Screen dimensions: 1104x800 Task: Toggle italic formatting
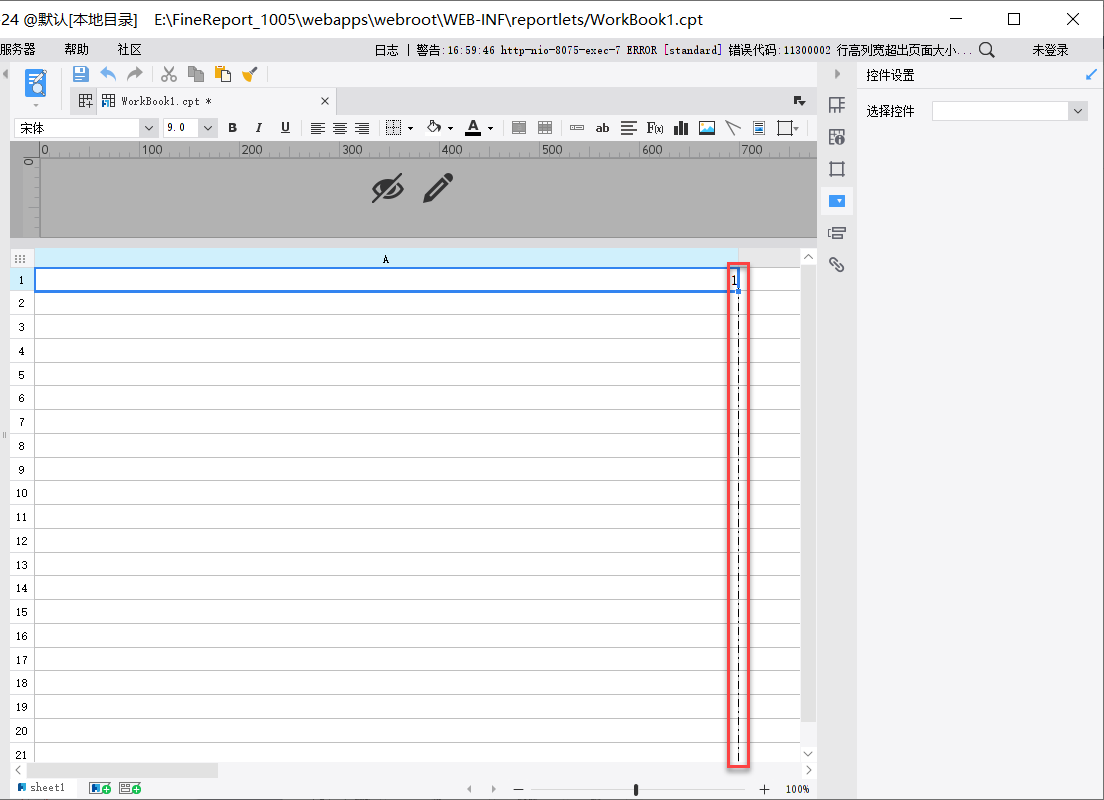coord(258,128)
